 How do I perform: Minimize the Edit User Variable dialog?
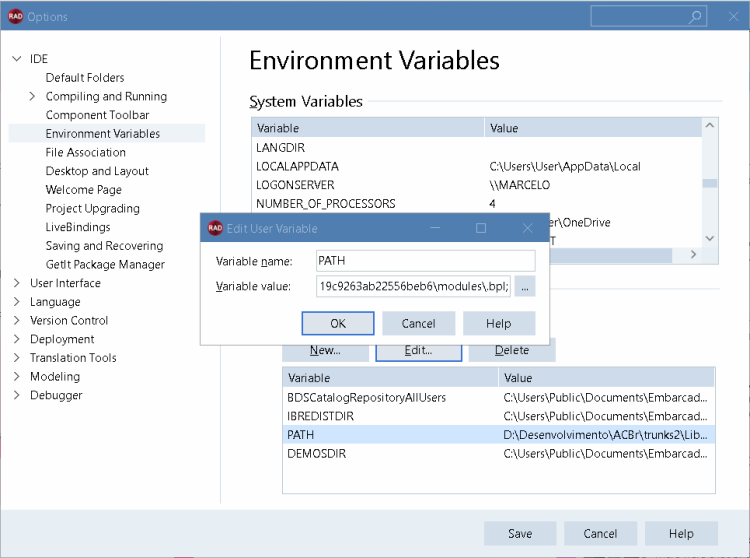click(x=435, y=228)
